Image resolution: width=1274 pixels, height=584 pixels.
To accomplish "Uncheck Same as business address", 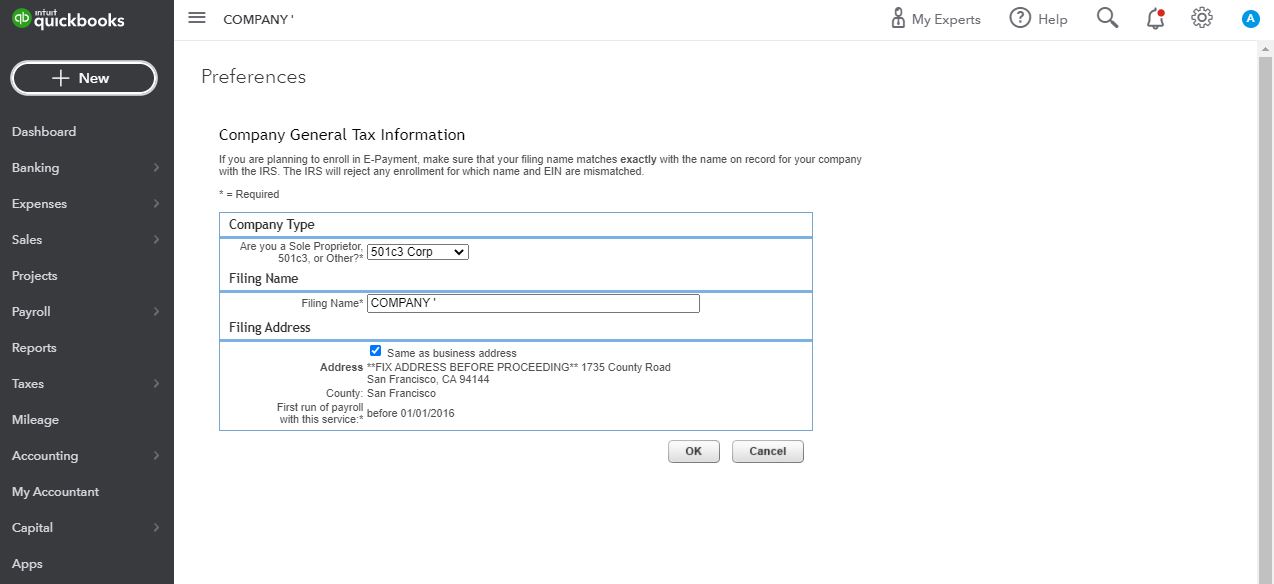I will 375,350.
